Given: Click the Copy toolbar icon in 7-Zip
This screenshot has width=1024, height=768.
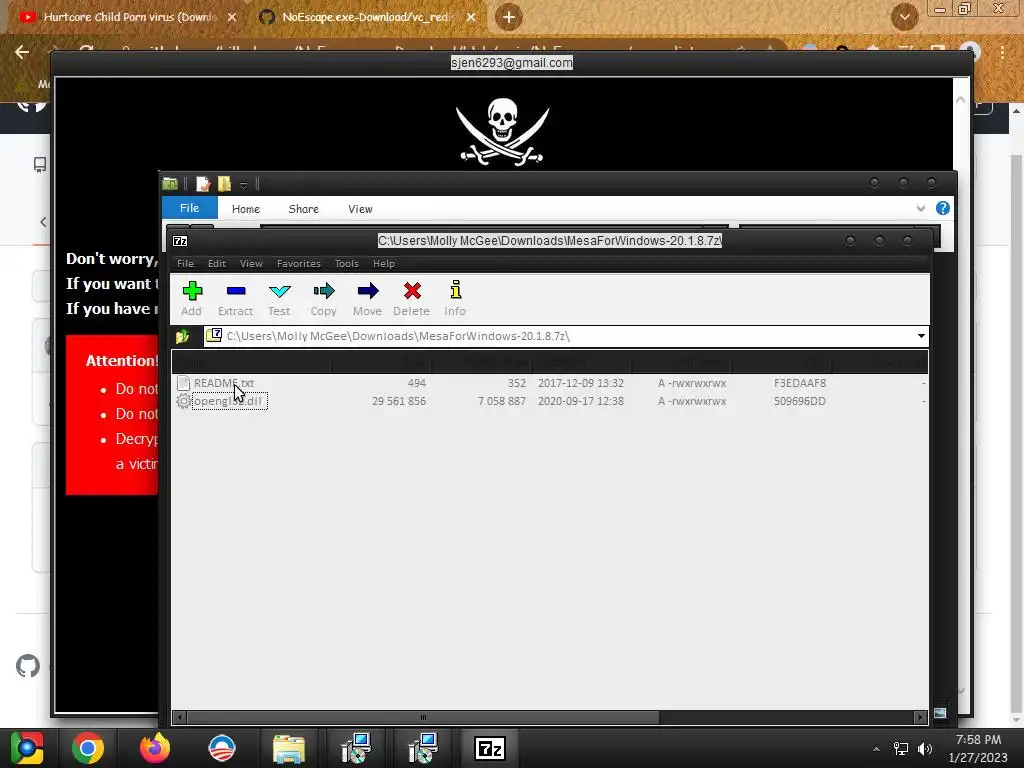Looking at the screenshot, I should 323,298.
